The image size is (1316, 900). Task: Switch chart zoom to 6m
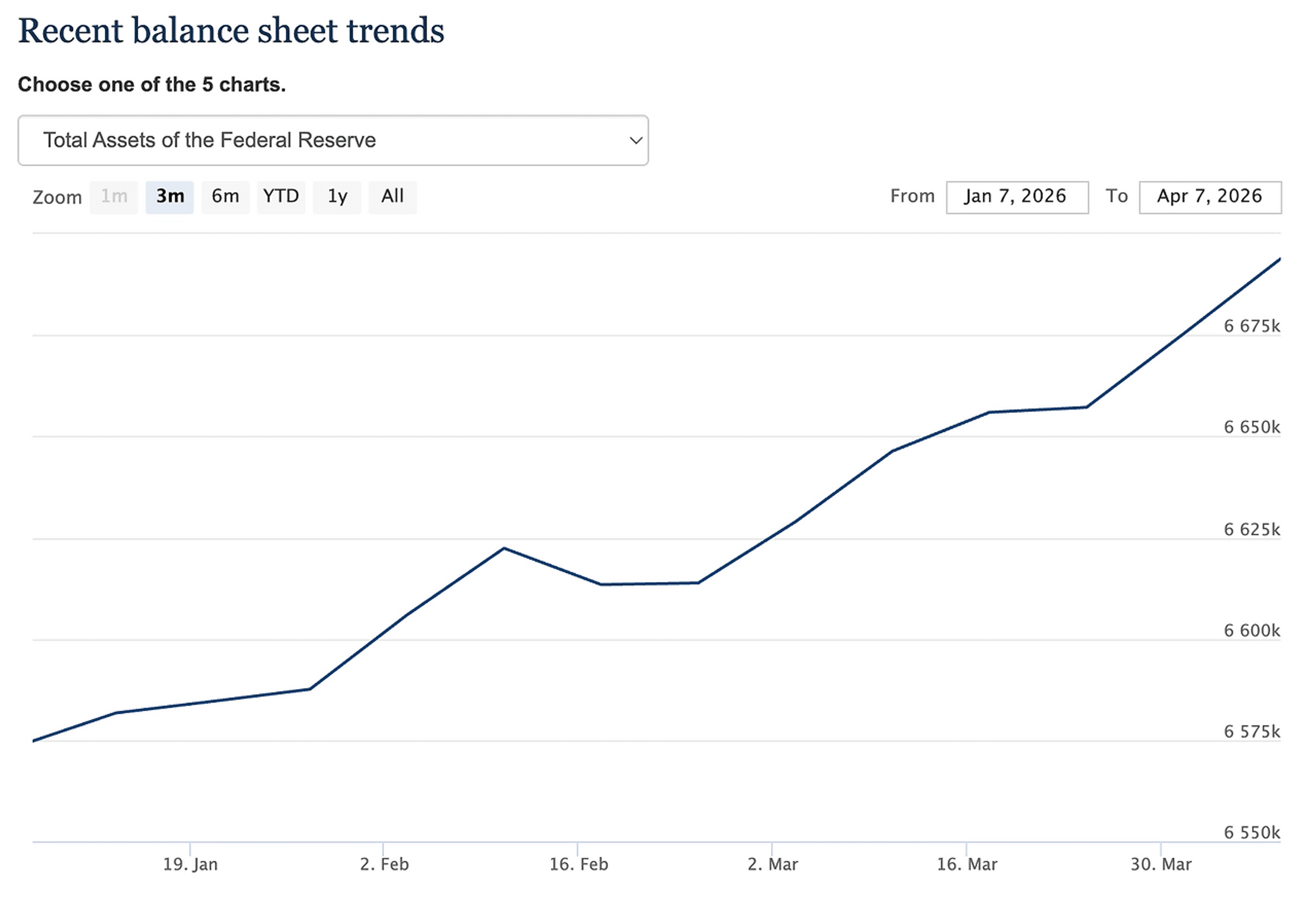pos(226,196)
